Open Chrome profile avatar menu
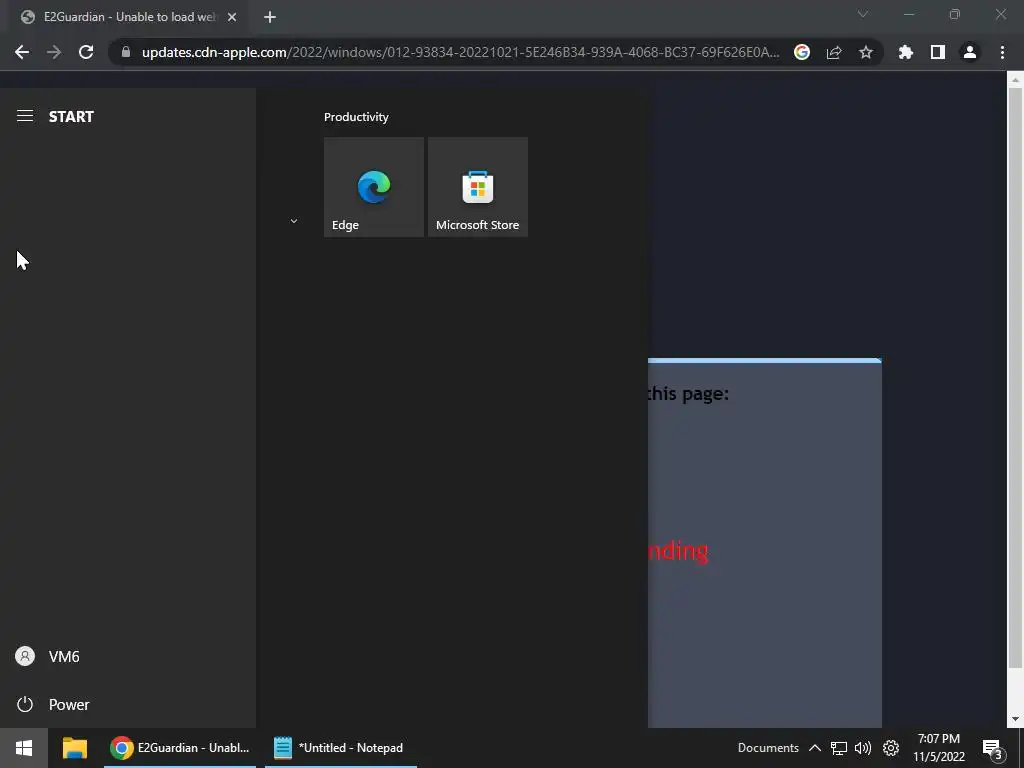The height and width of the screenshot is (768, 1024). [x=970, y=52]
